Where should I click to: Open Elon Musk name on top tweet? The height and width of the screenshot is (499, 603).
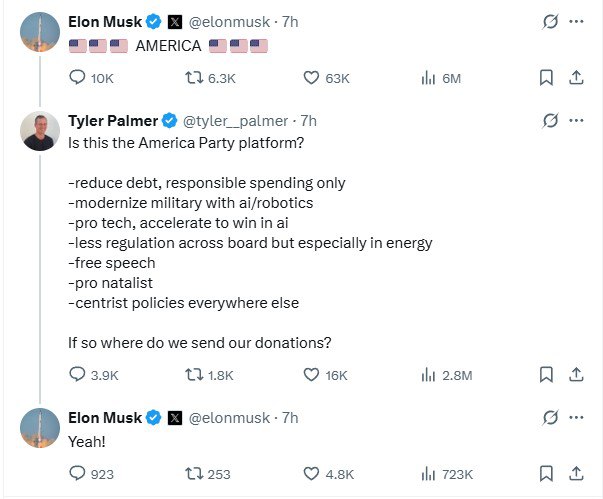(105, 22)
